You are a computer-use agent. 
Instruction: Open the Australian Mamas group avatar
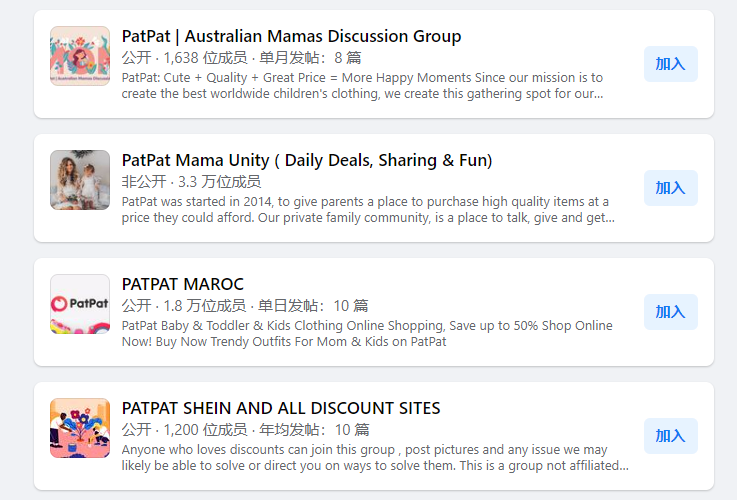pyautogui.click(x=80, y=56)
